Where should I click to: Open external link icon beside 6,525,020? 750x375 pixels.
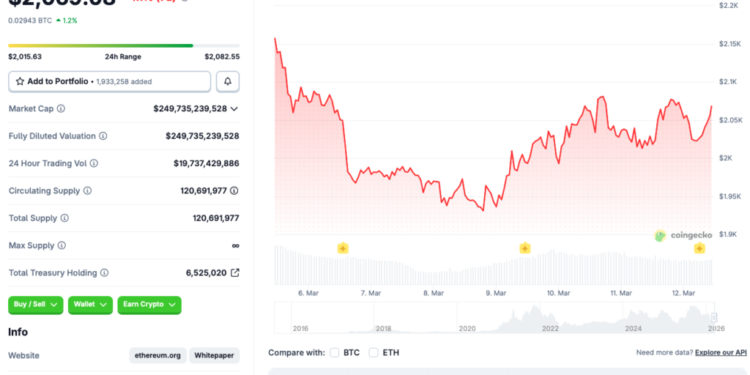click(235, 273)
